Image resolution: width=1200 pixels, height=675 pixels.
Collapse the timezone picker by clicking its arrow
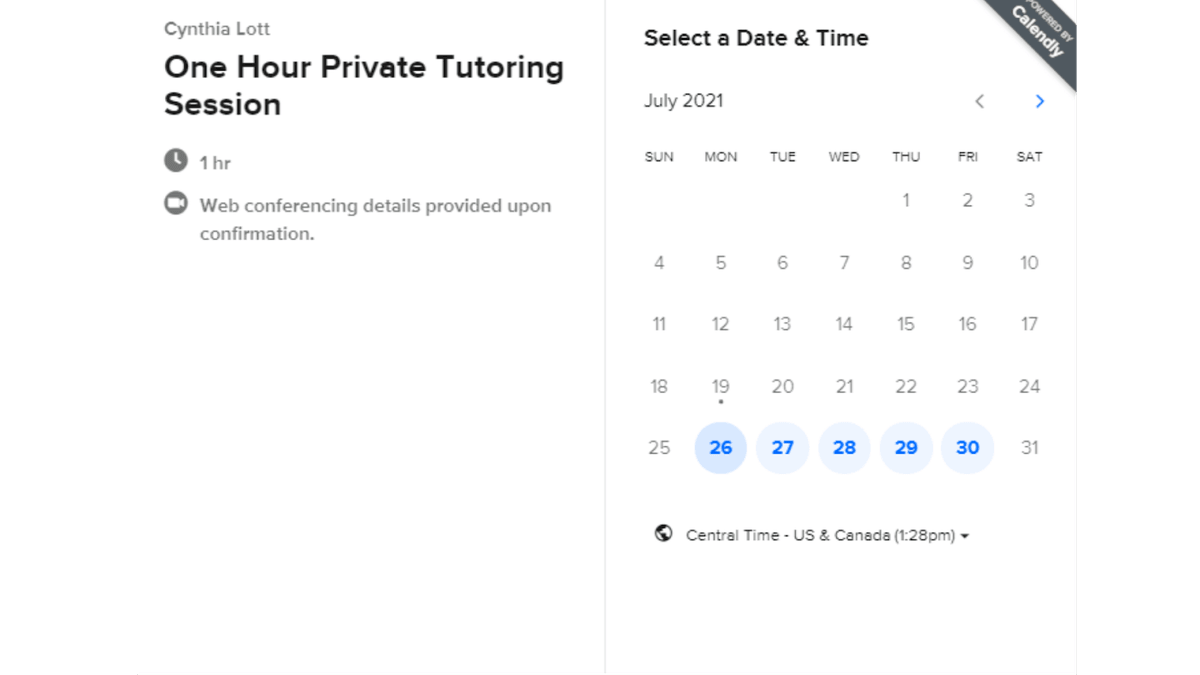[963, 535]
